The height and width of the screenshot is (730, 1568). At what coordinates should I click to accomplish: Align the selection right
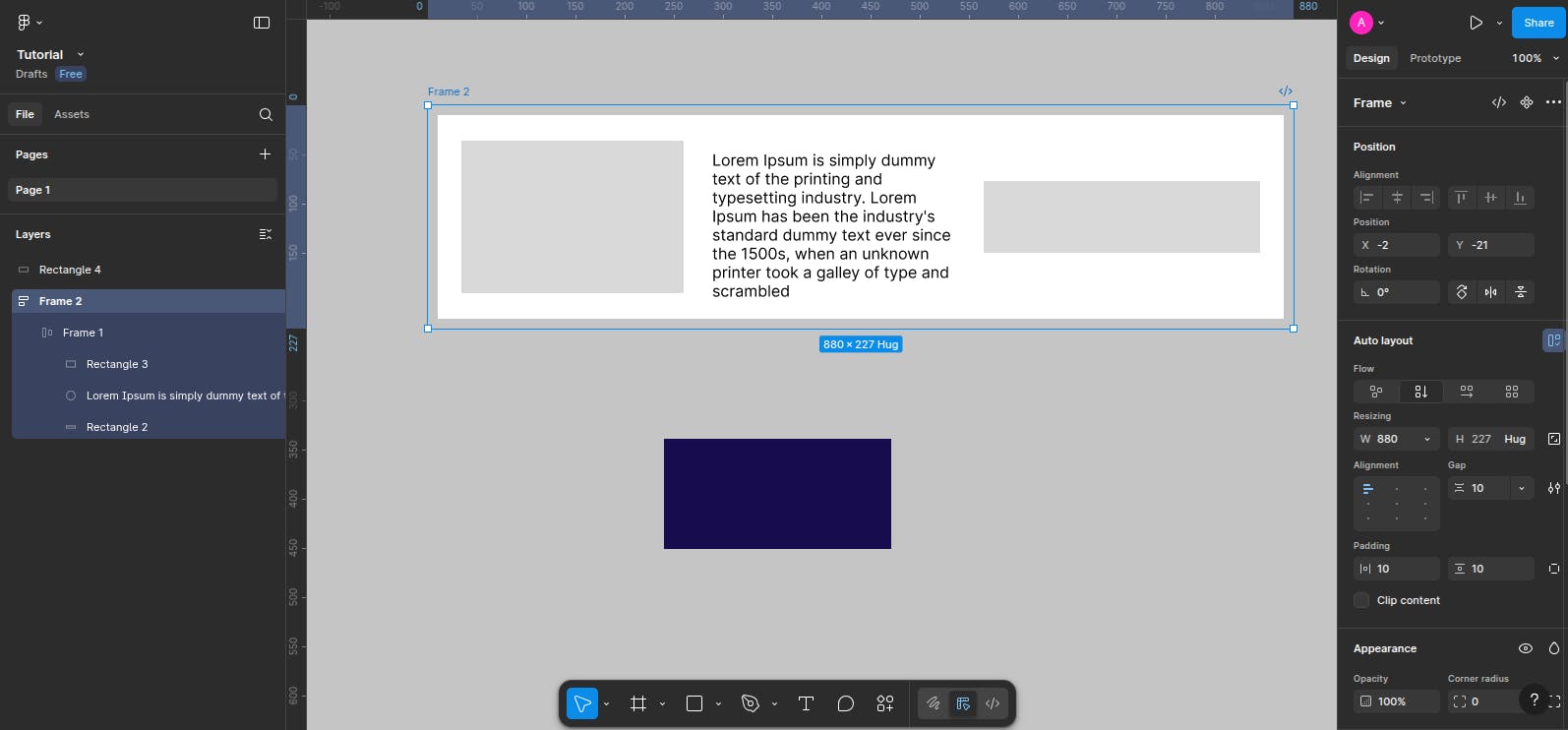pos(1425,198)
